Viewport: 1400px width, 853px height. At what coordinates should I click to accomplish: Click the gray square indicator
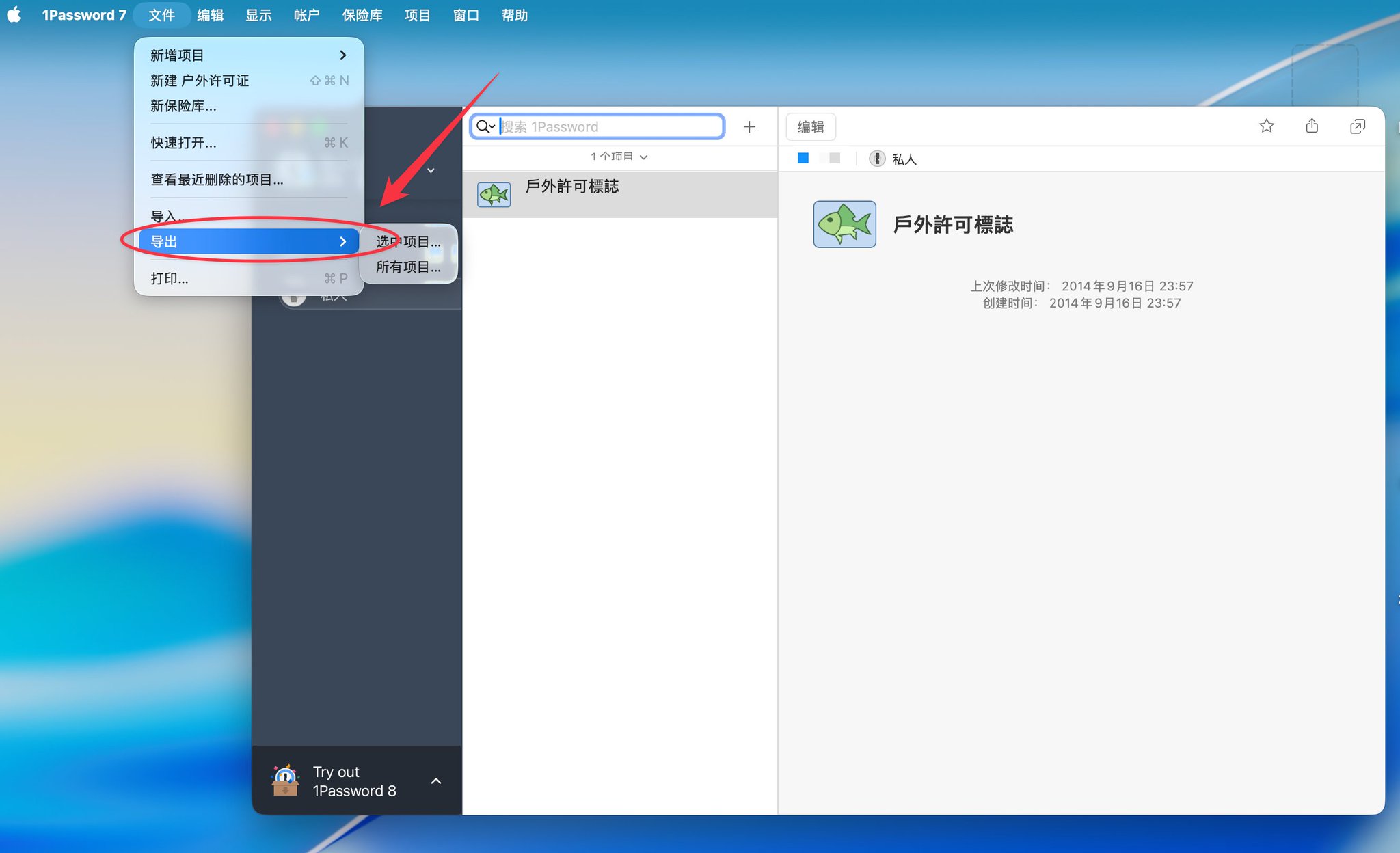(x=835, y=159)
